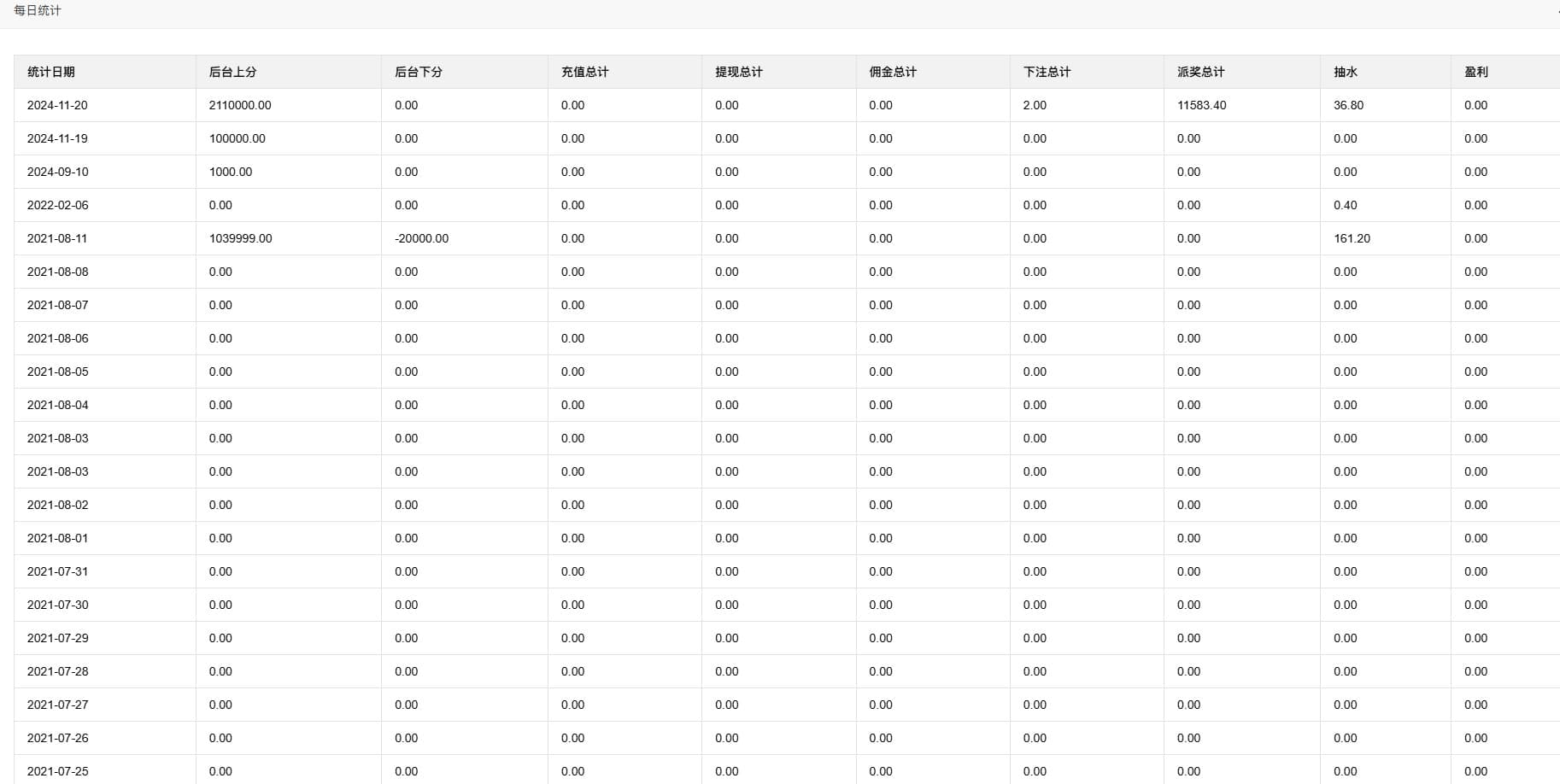Select the 2022-02-06 date cell
The height and width of the screenshot is (784, 1560).
click(57, 205)
